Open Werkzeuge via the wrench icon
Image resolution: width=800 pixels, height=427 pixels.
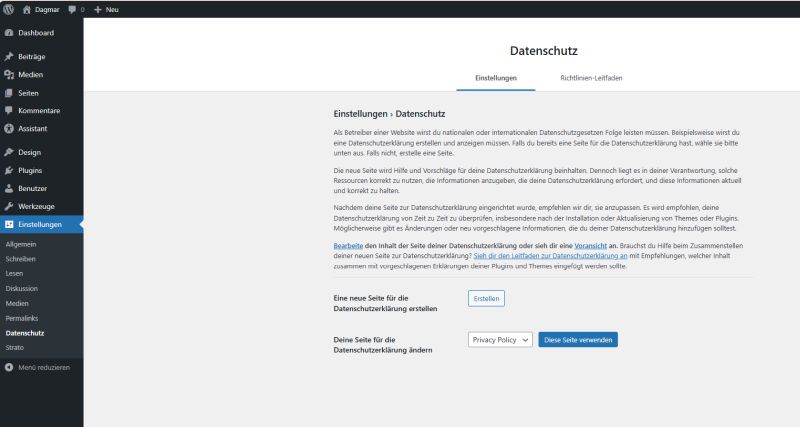pyautogui.click(x=9, y=206)
